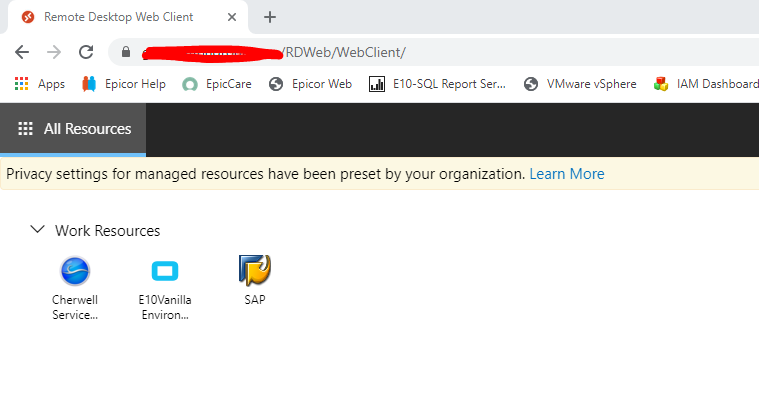Click the All Resources grid icon

point(26,129)
